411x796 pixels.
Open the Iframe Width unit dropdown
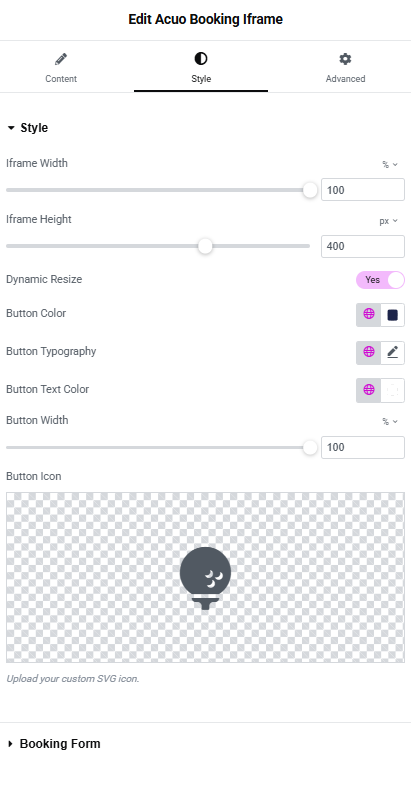click(390, 164)
